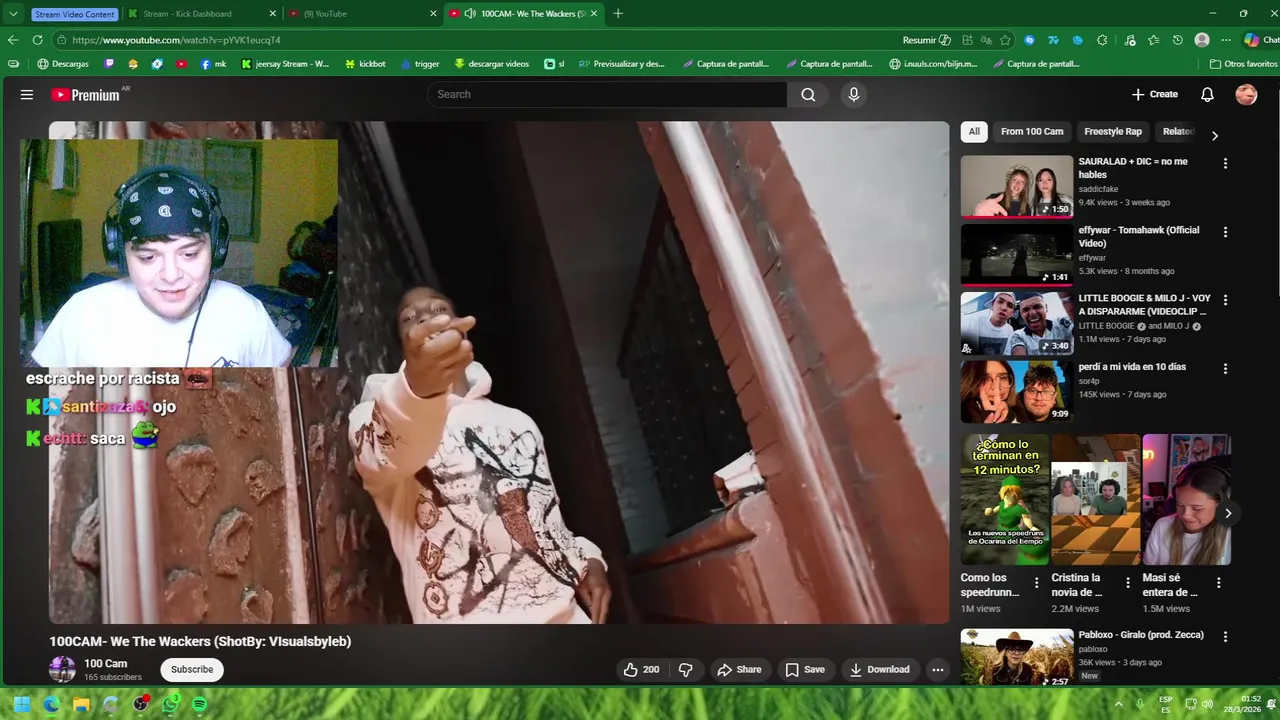Open the favorites list star icon
The image size is (1280, 720).
coord(1153,40)
